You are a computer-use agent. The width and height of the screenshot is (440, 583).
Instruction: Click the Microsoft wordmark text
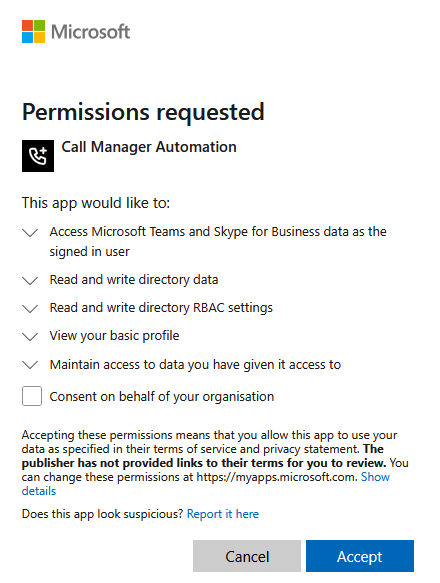90,32
